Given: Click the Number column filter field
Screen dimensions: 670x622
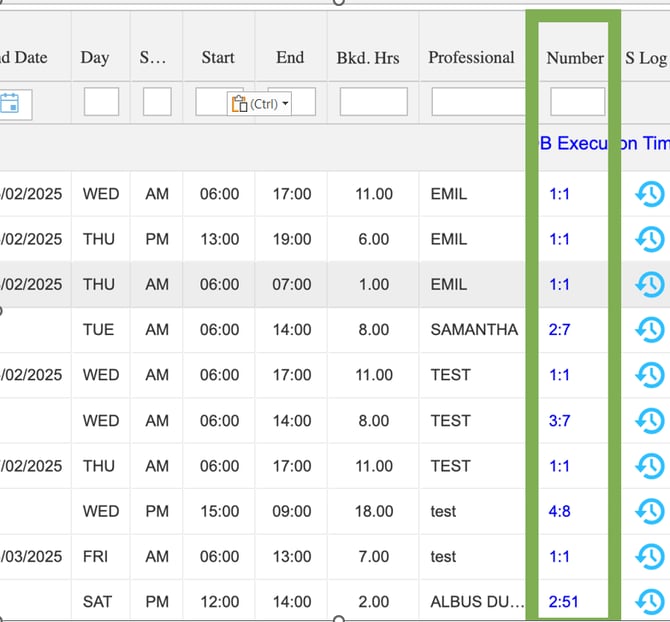Looking at the screenshot, I should click(577, 102).
